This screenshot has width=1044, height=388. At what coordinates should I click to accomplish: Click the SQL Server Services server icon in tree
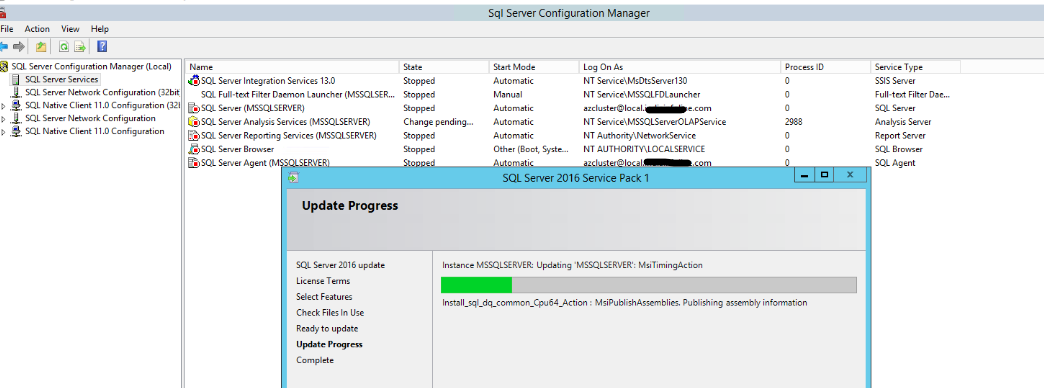(x=16, y=79)
